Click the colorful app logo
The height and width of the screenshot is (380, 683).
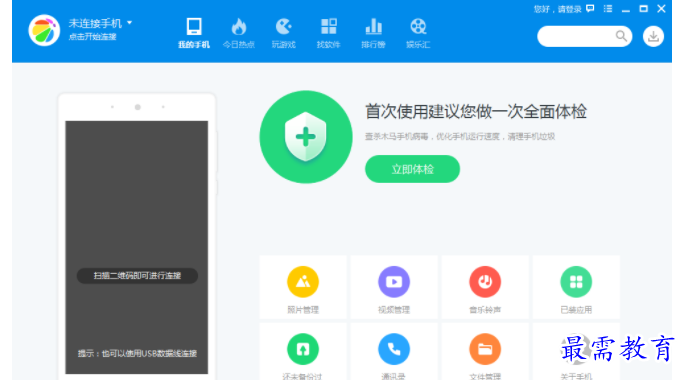[44, 30]
